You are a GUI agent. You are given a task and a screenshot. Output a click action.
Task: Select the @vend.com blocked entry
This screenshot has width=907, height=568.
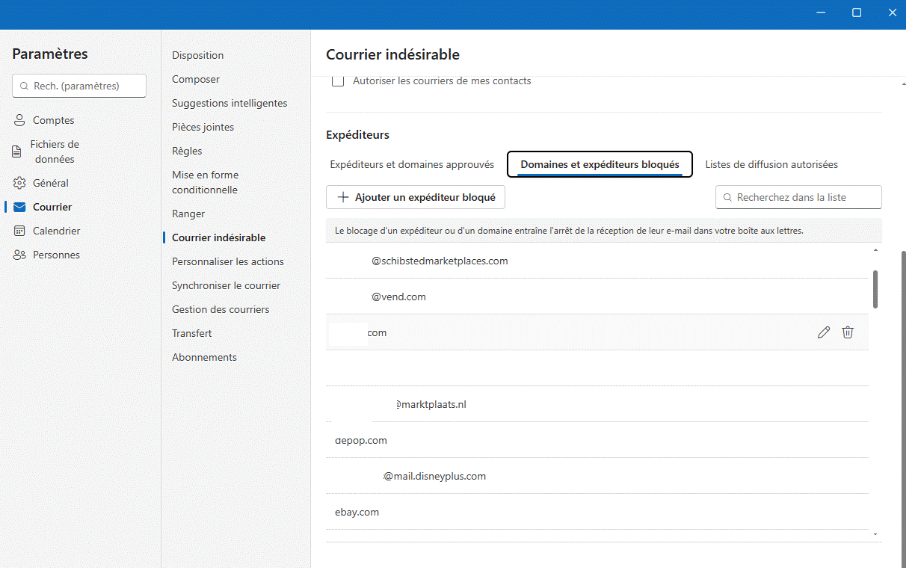(597, 297)
